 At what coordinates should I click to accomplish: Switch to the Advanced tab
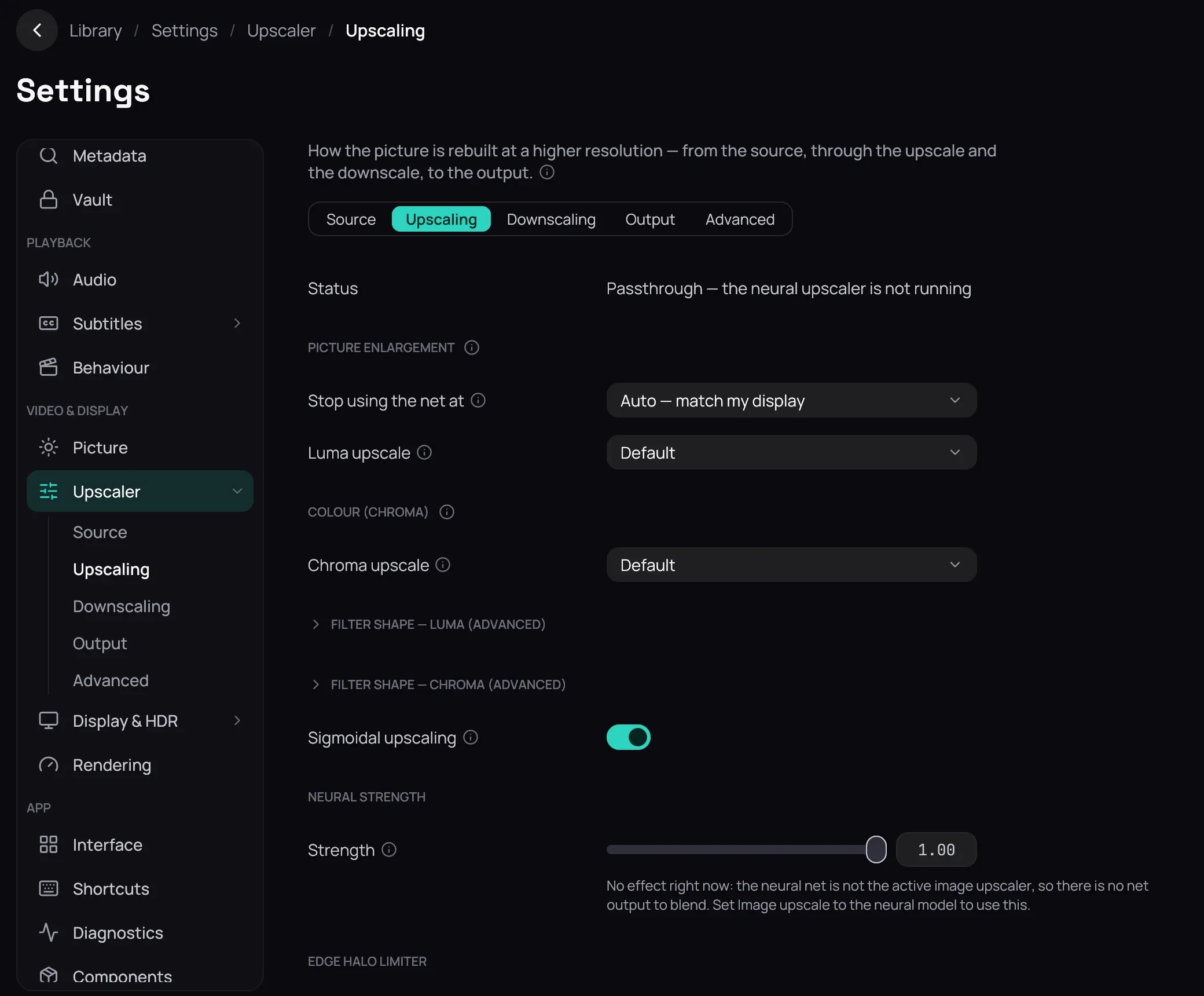740,219
